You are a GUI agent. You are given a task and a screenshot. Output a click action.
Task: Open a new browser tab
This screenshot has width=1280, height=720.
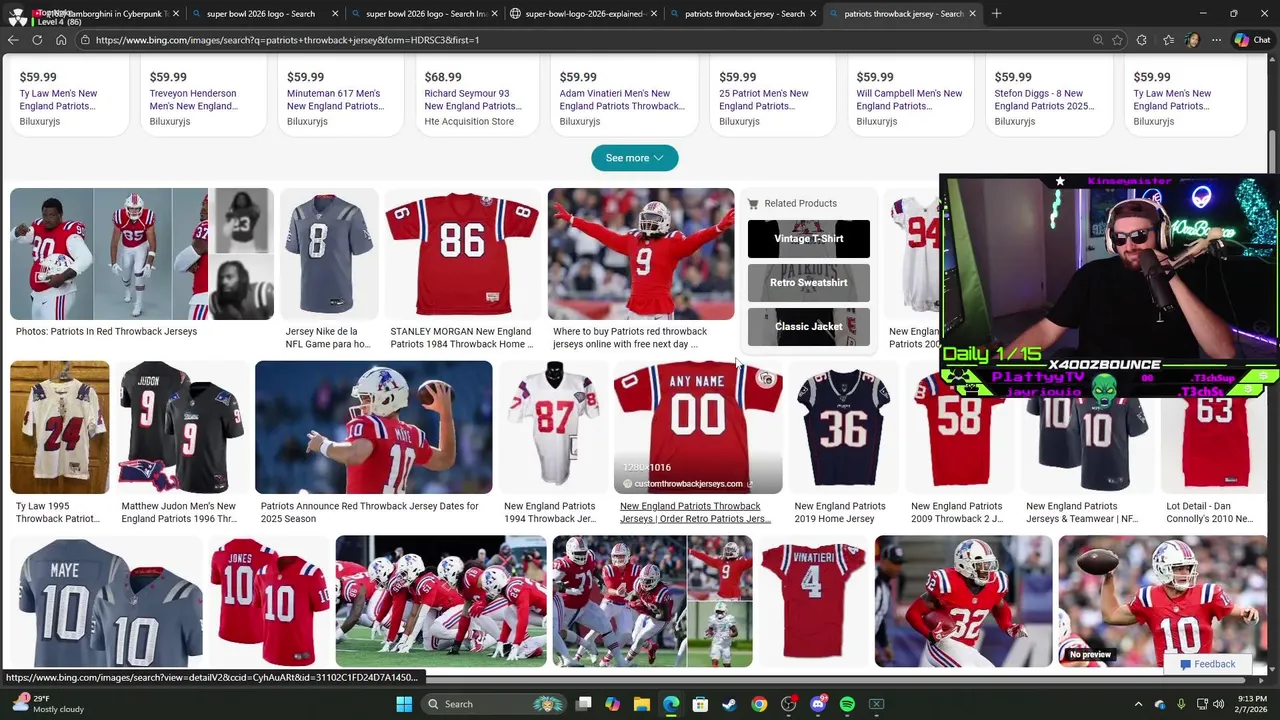coord(996,13)
